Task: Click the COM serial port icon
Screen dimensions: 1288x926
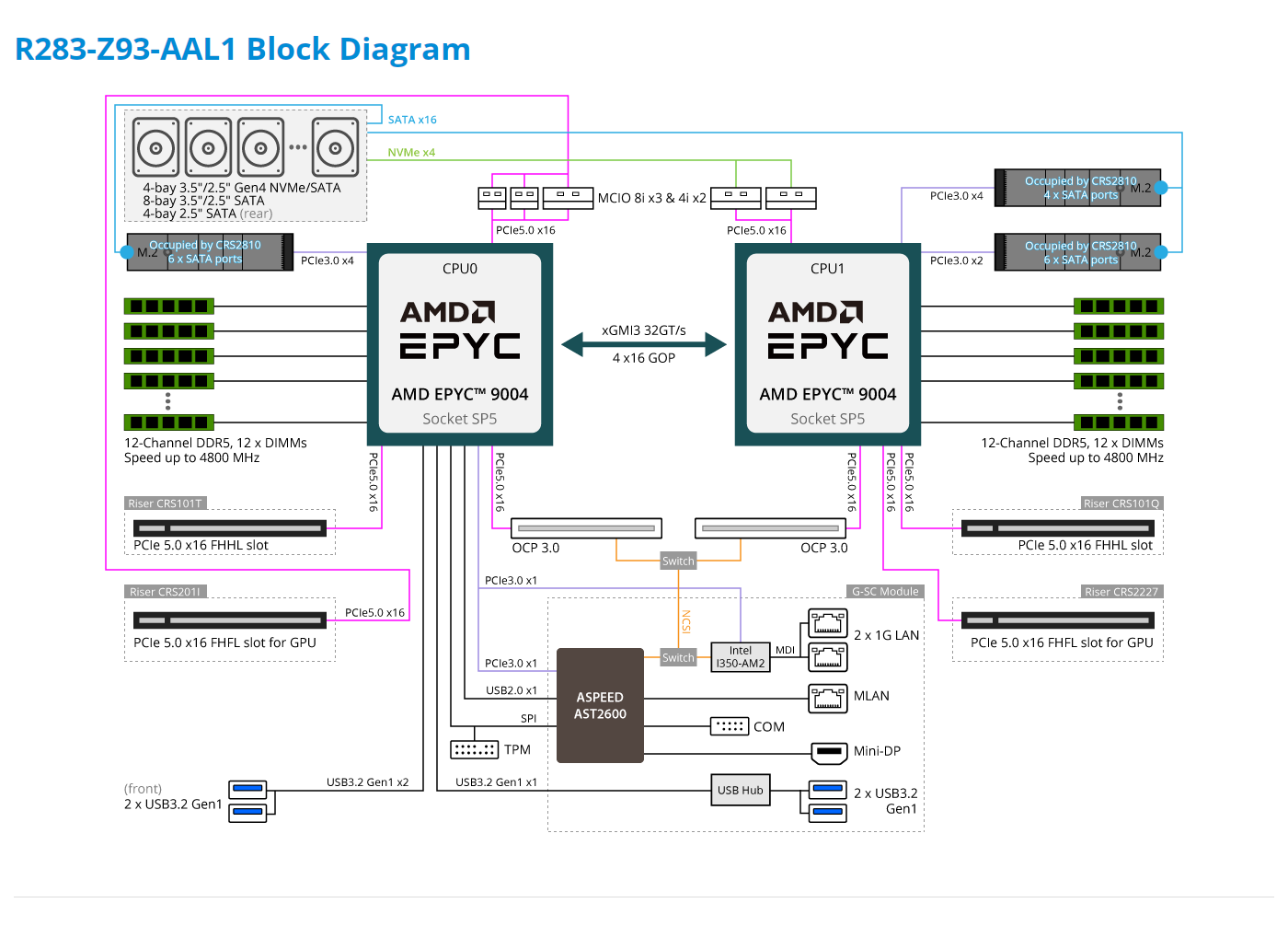Action: point(730,726)
